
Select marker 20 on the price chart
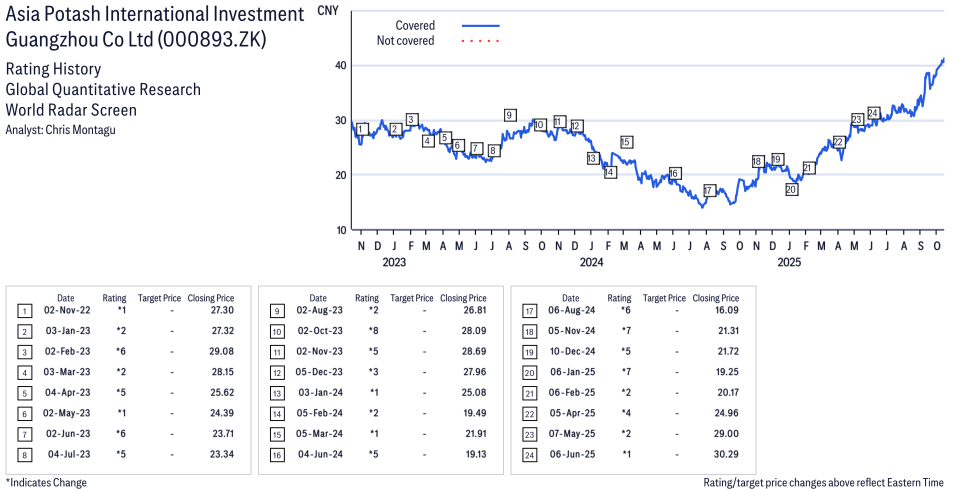pyautogui.click(x=791, y=189)
